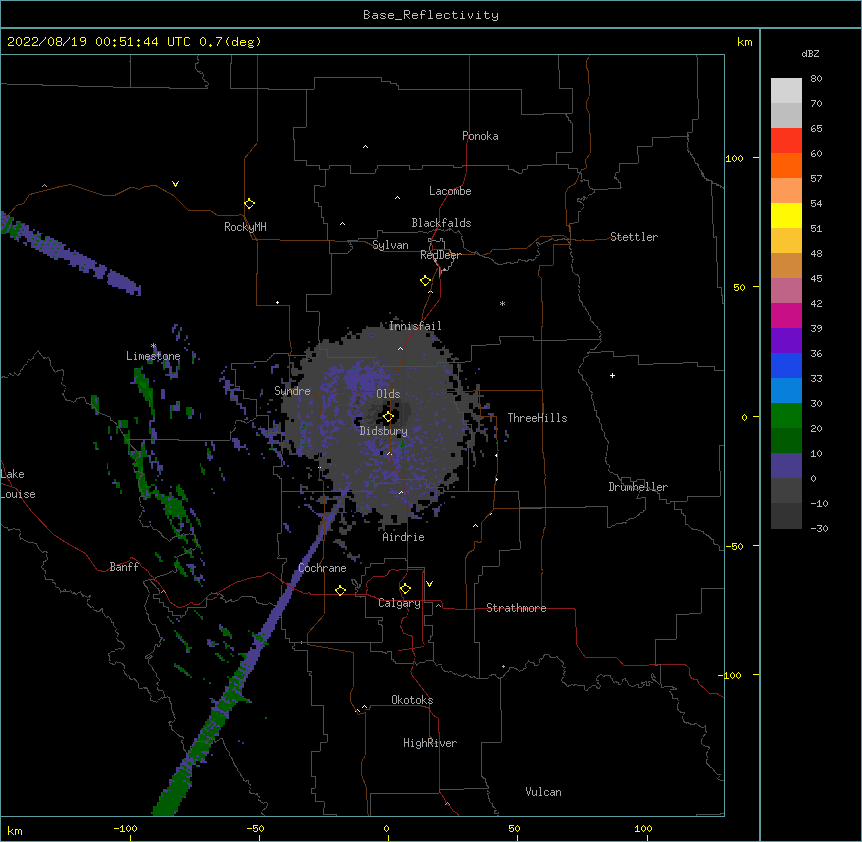
Task: Select the gold 48–51 dBZ legend swatch
Action: (x=786, y=241)
